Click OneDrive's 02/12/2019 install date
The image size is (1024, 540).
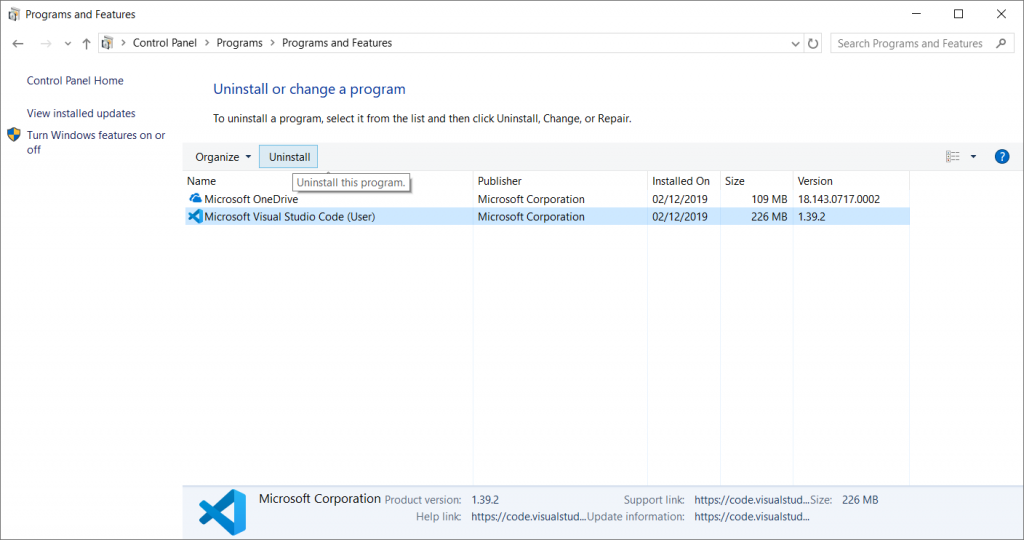pyautogui.click(x=679, y=199)
